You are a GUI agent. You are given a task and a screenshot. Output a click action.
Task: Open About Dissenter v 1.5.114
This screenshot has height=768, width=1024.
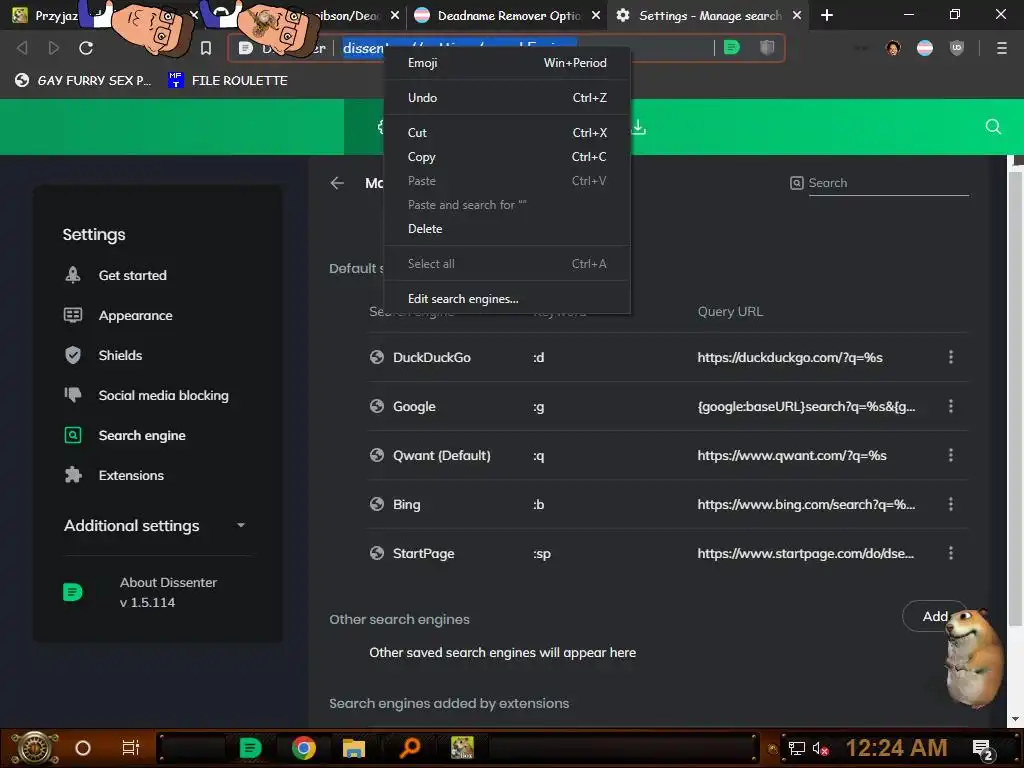pyautogui.click(x=168, y=592)
